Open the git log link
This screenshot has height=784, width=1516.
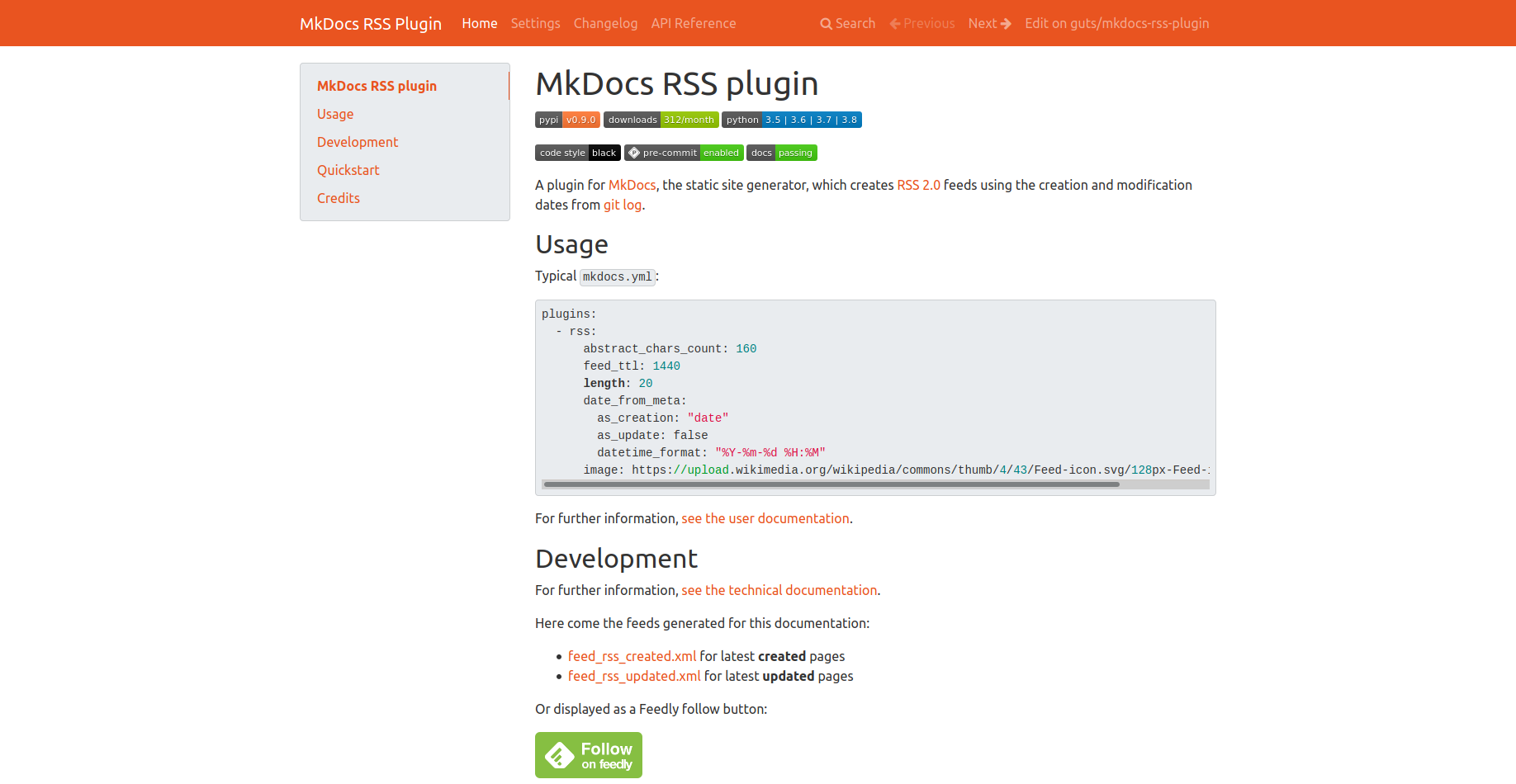tap(623, 205)
